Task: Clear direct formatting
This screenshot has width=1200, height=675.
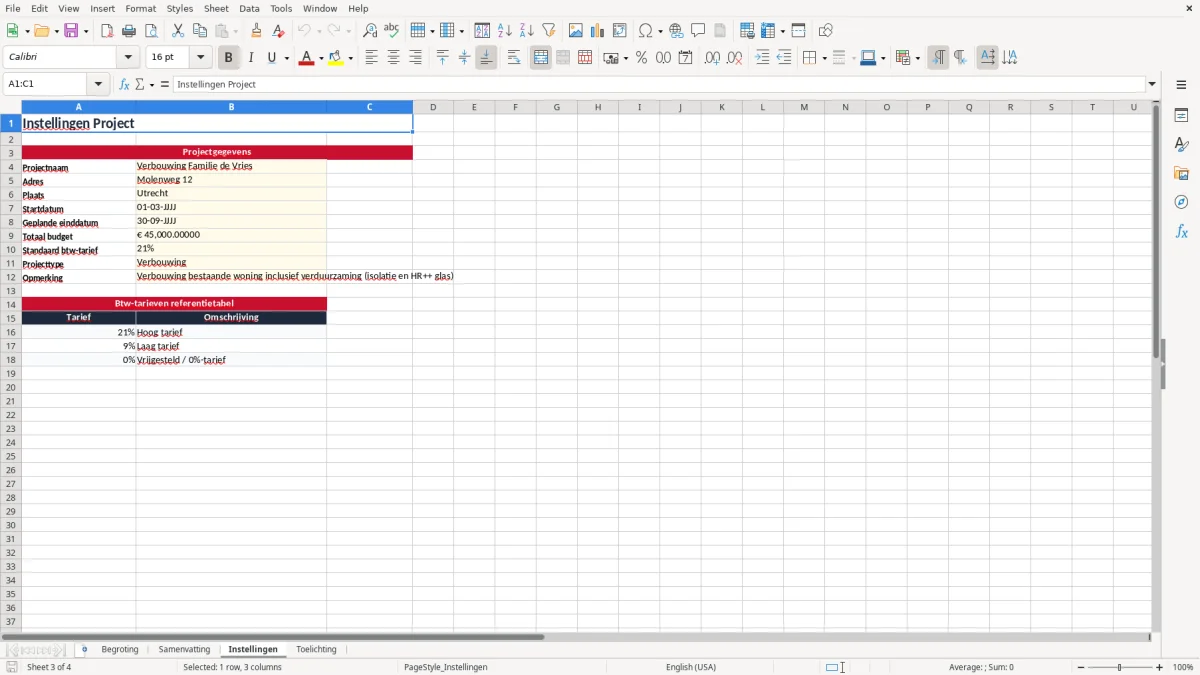Action: pyautogui.click(x=279, y=31)
